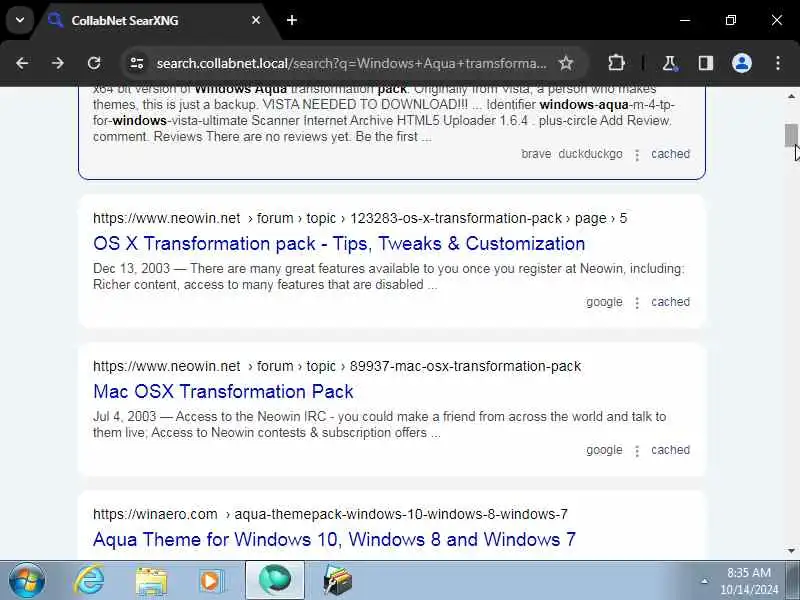Expand options menu for Mac OSX Transformation Pack
Image resolution: width=800 pixels, height=600 pixels.
point(637,451)
